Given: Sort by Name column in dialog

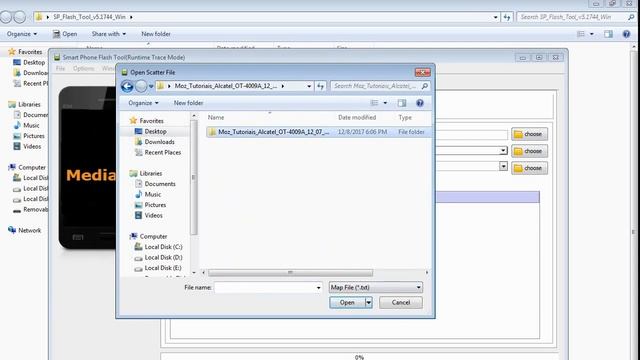Looking at the screenshot, I should pyautogui.click(x=216, y=118).
